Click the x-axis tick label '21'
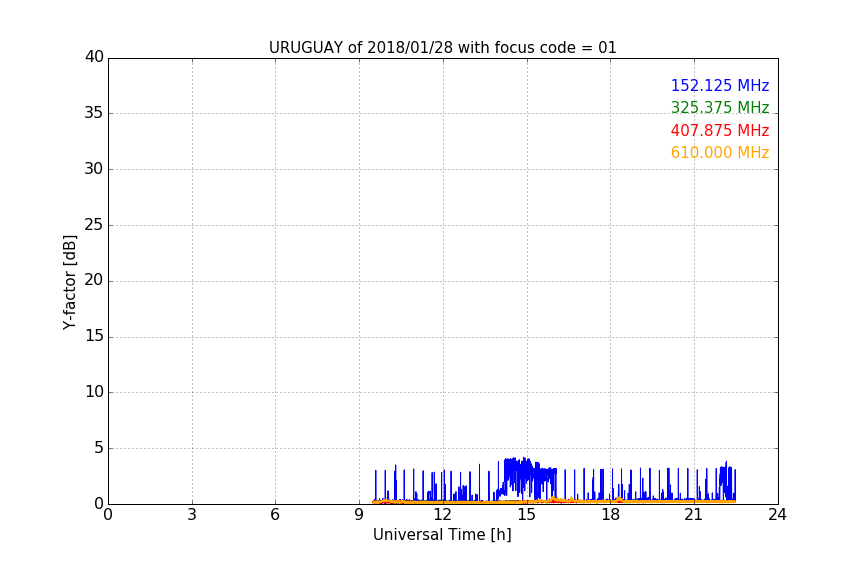Viewport: 864px width, 576px height. tap(694, 515)
